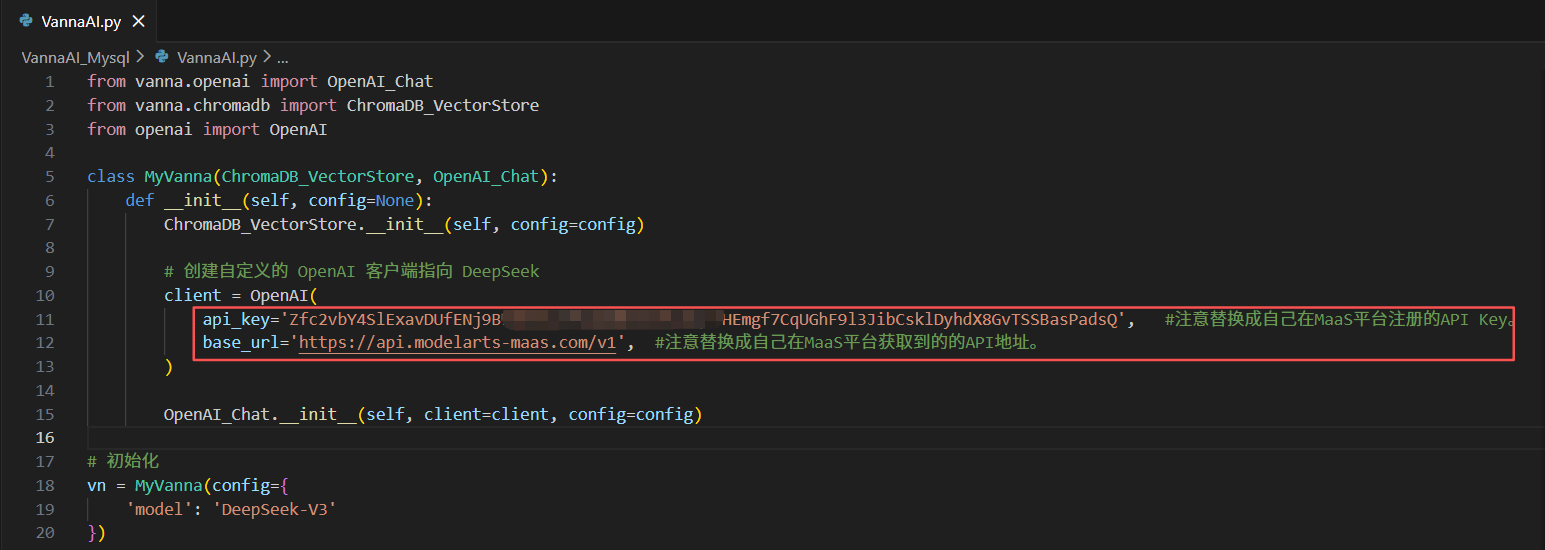Select the VannaAI.py editor tab
This screenshot has width=1545, height=550.
click(80, 21)
